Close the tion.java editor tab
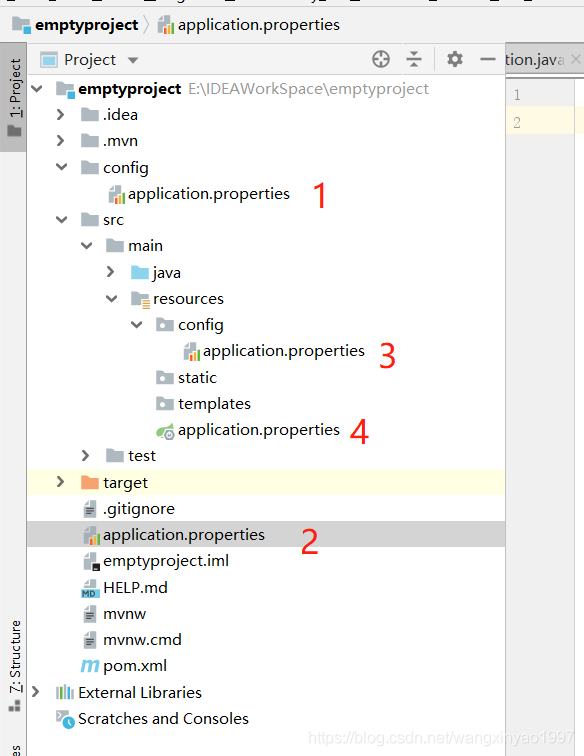The width and height of the screenshot is (584, 756). coord(575,59)
